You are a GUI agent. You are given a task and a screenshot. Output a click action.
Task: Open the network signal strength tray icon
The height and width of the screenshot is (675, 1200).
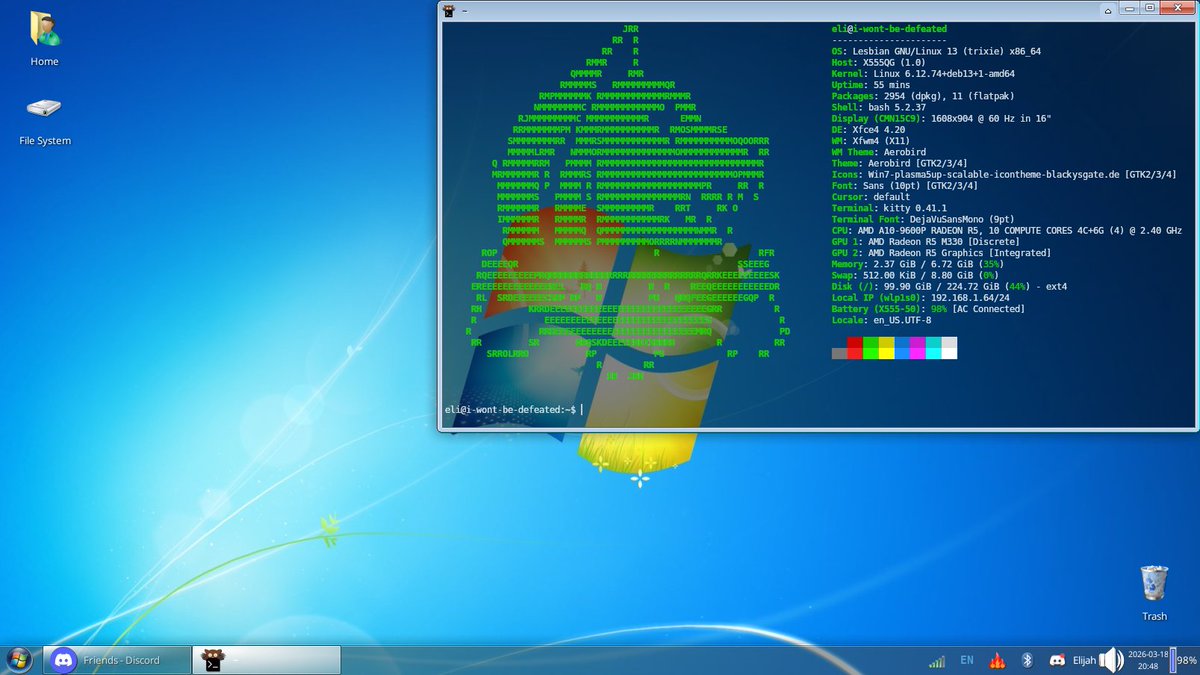pyautogui.click(x=937, y=661)
